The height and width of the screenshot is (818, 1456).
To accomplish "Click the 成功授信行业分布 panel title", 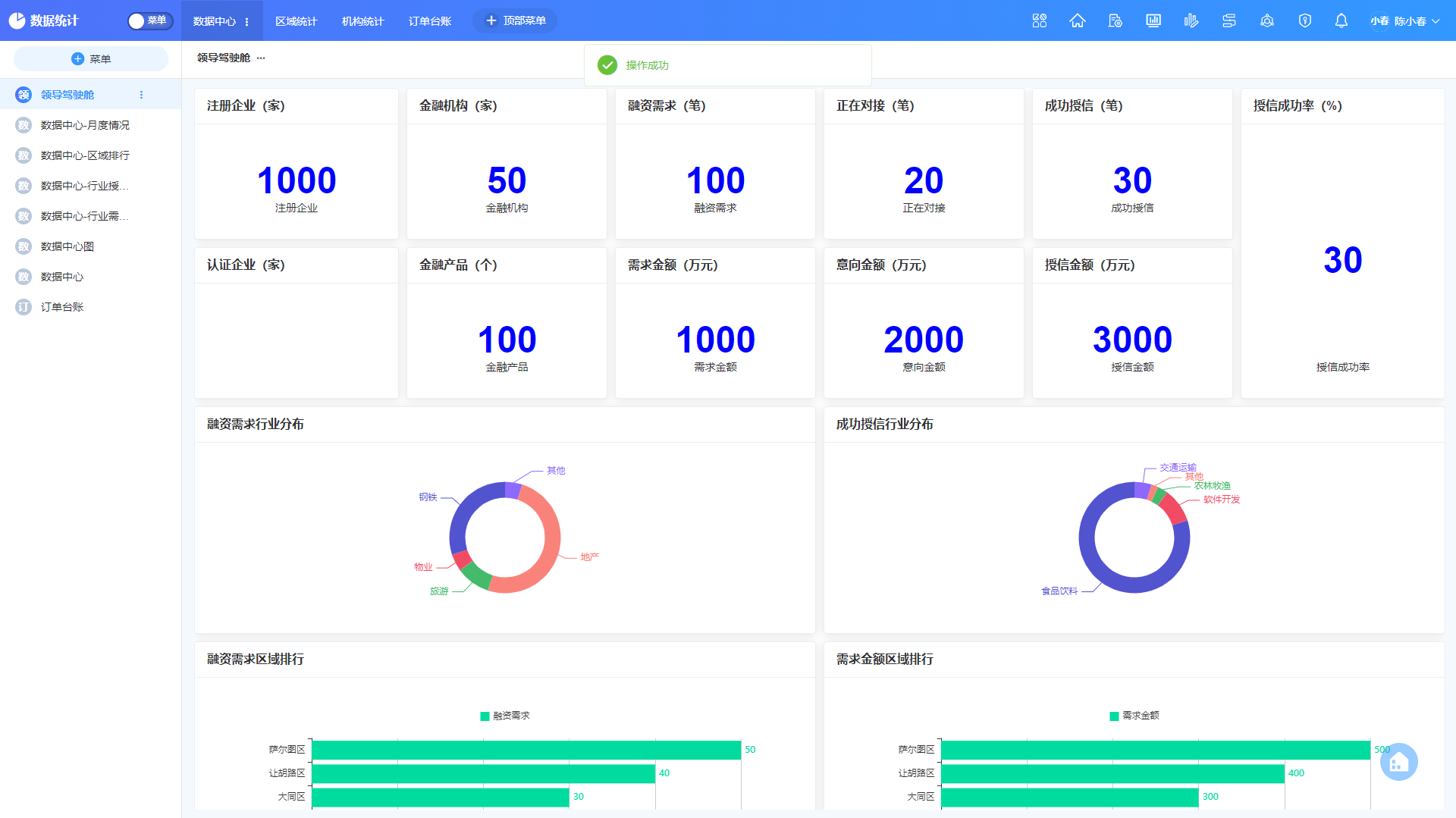I will pos(885,425).
